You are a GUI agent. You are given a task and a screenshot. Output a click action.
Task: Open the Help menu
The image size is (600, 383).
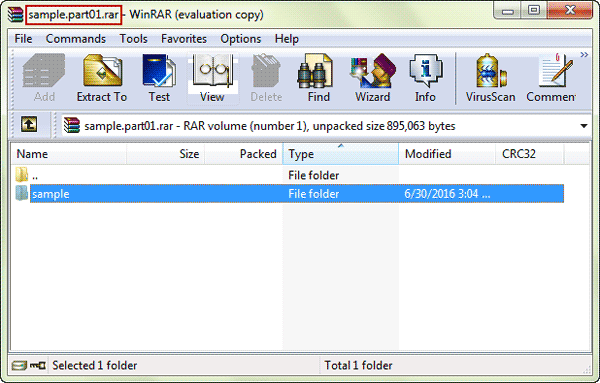pyautogui.click(x=287, y=39)
